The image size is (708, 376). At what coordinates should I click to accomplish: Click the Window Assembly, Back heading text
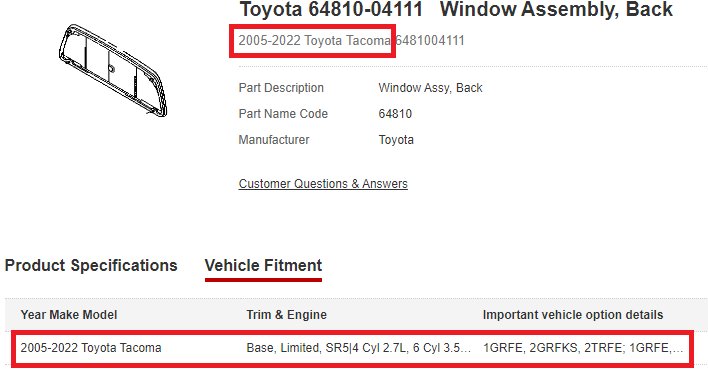(556, 9)
